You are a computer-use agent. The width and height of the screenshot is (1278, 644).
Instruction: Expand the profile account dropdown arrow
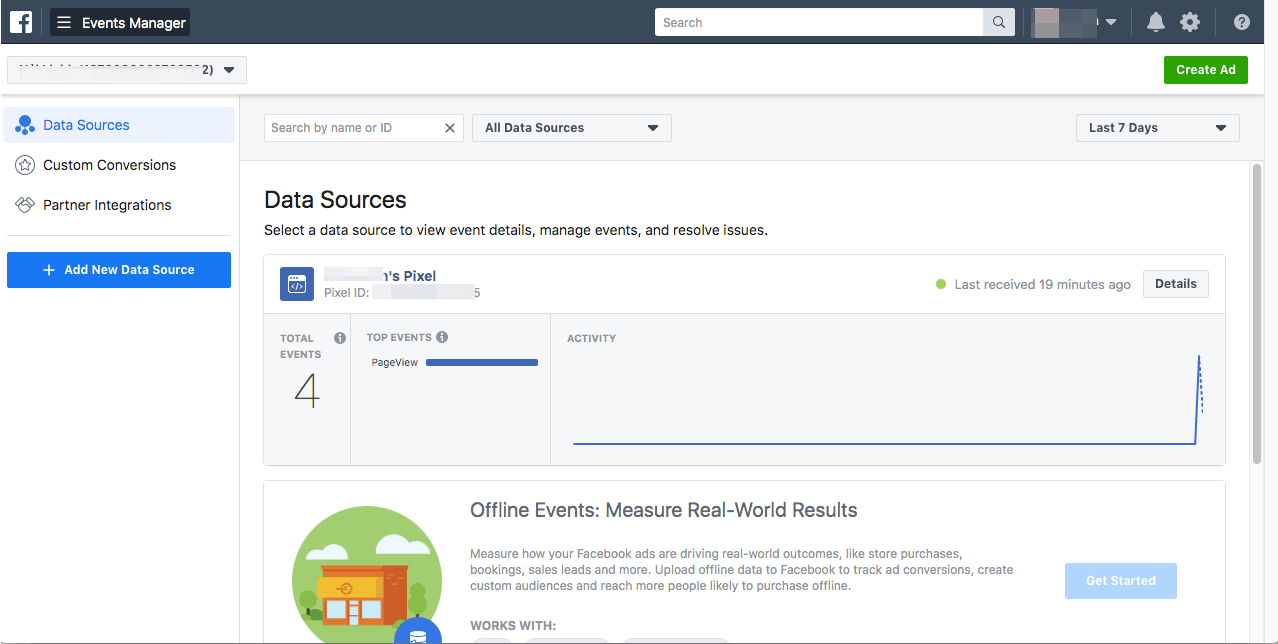coord(1111,22)
